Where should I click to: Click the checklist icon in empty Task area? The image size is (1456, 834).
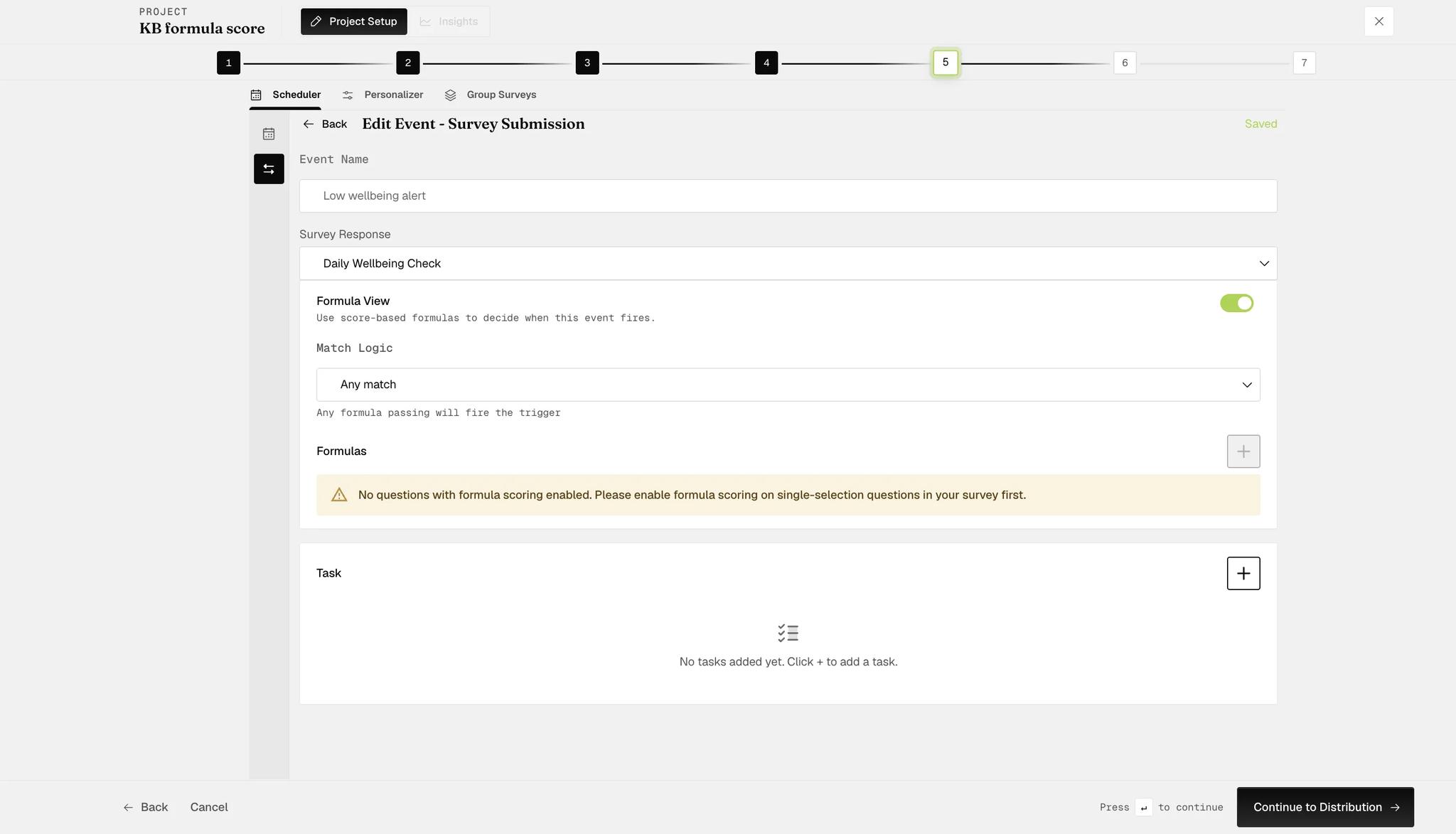coord(788,633)
